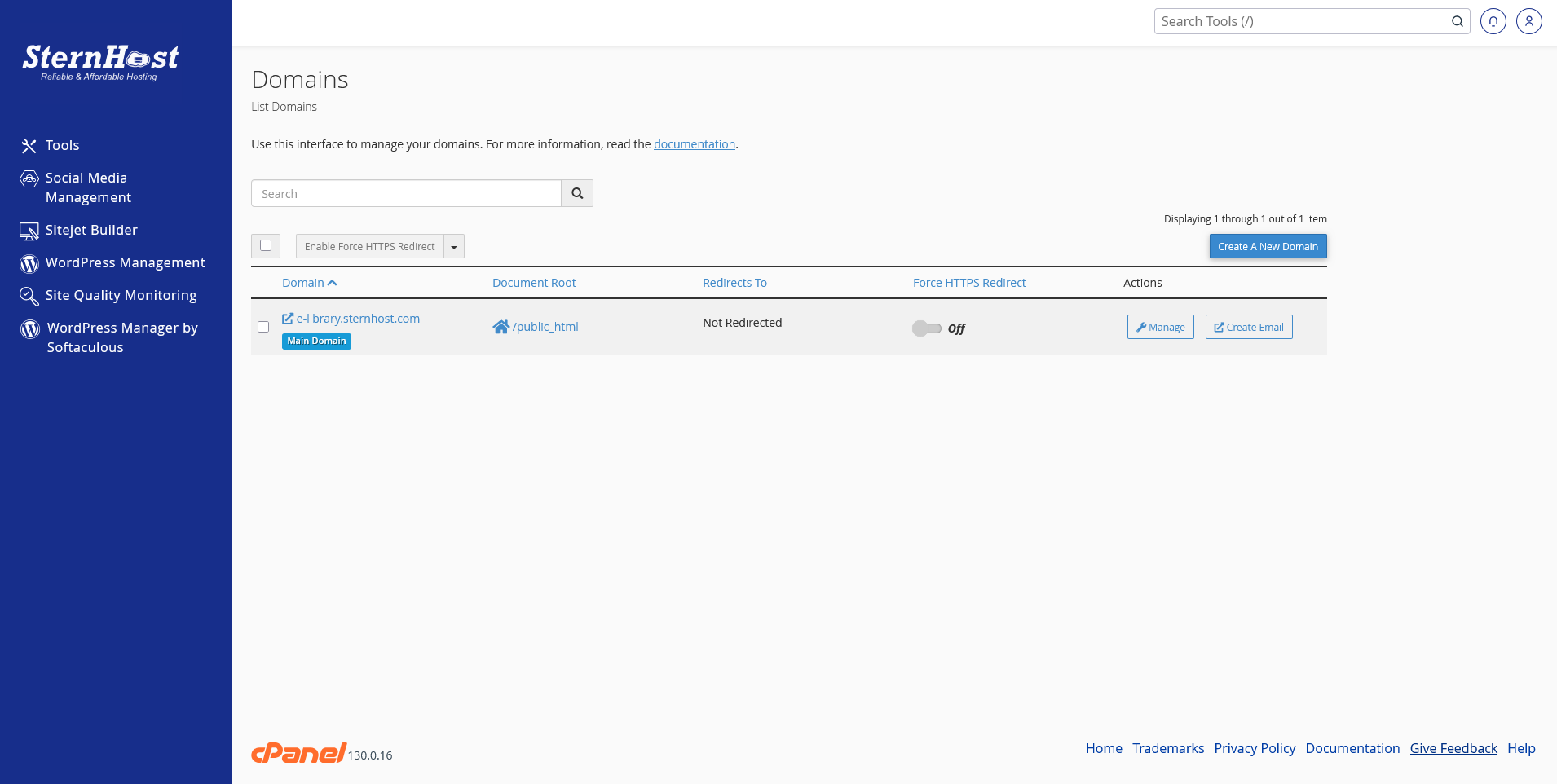
Task: Expand the Force HTTPS Redirect dropdown arrow
Action: click(454, 247)
